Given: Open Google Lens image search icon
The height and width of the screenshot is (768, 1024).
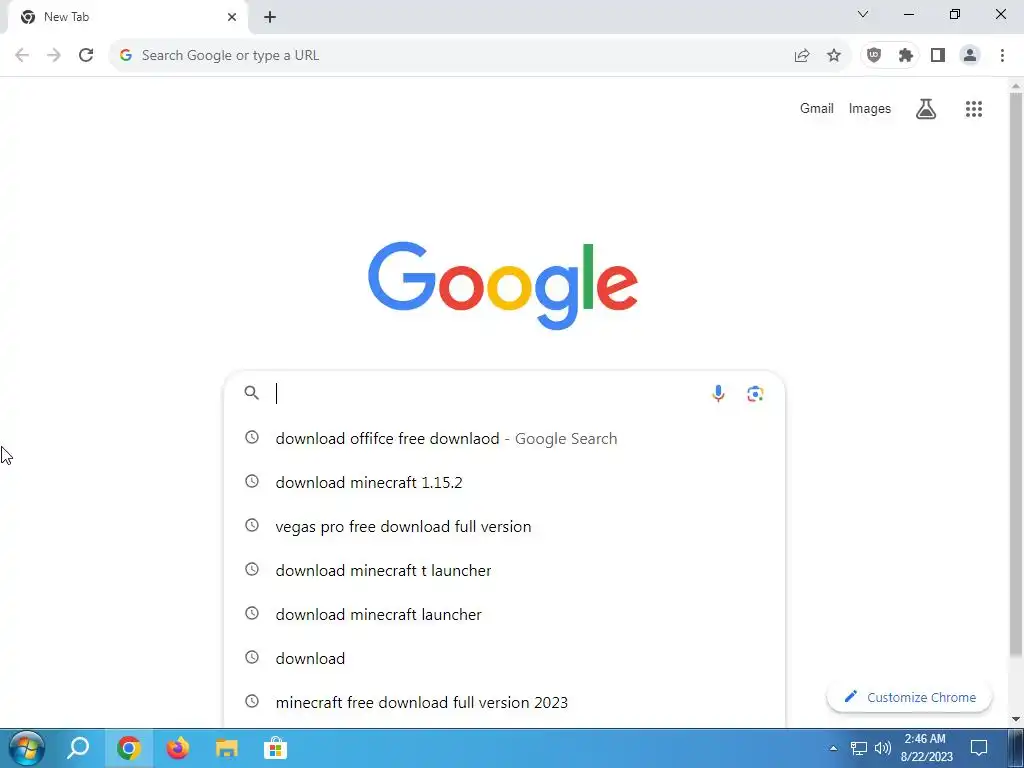Looking at the screenshot, I should tap(755, 393).
